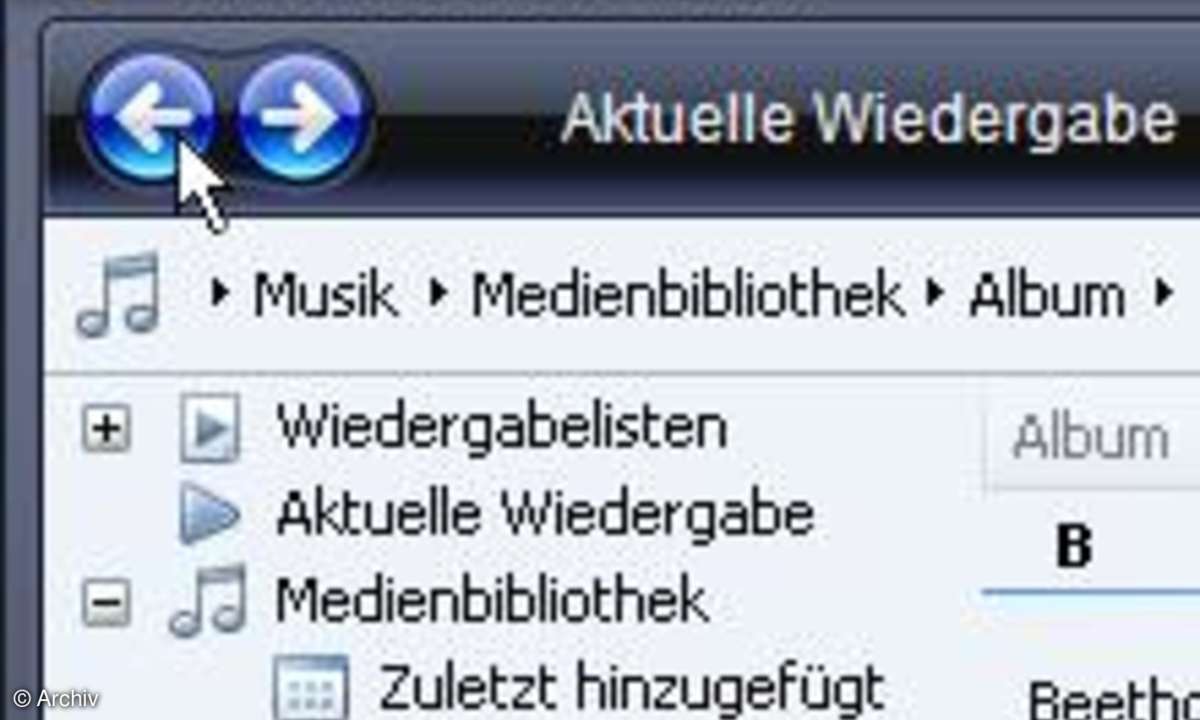This screenshot has height=720, width=1200.
Task: Select Aktuelle Wiedergabe in the sidebar tree
Action: 545,515
